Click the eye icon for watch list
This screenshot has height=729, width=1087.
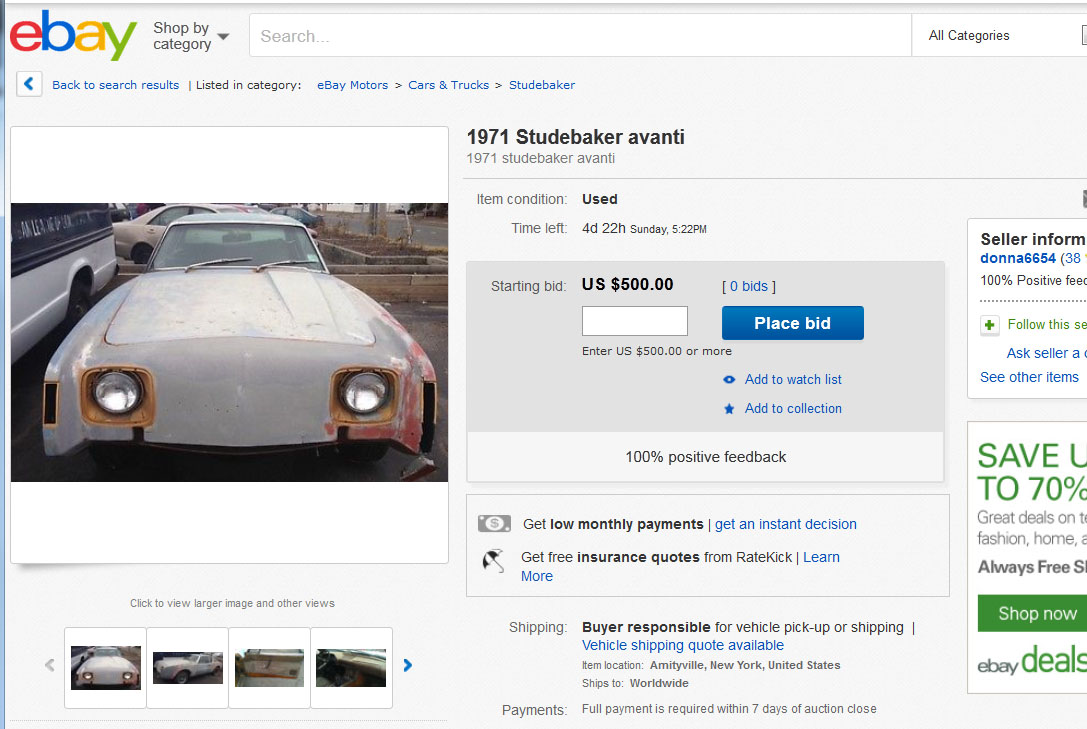coord(729,380)
